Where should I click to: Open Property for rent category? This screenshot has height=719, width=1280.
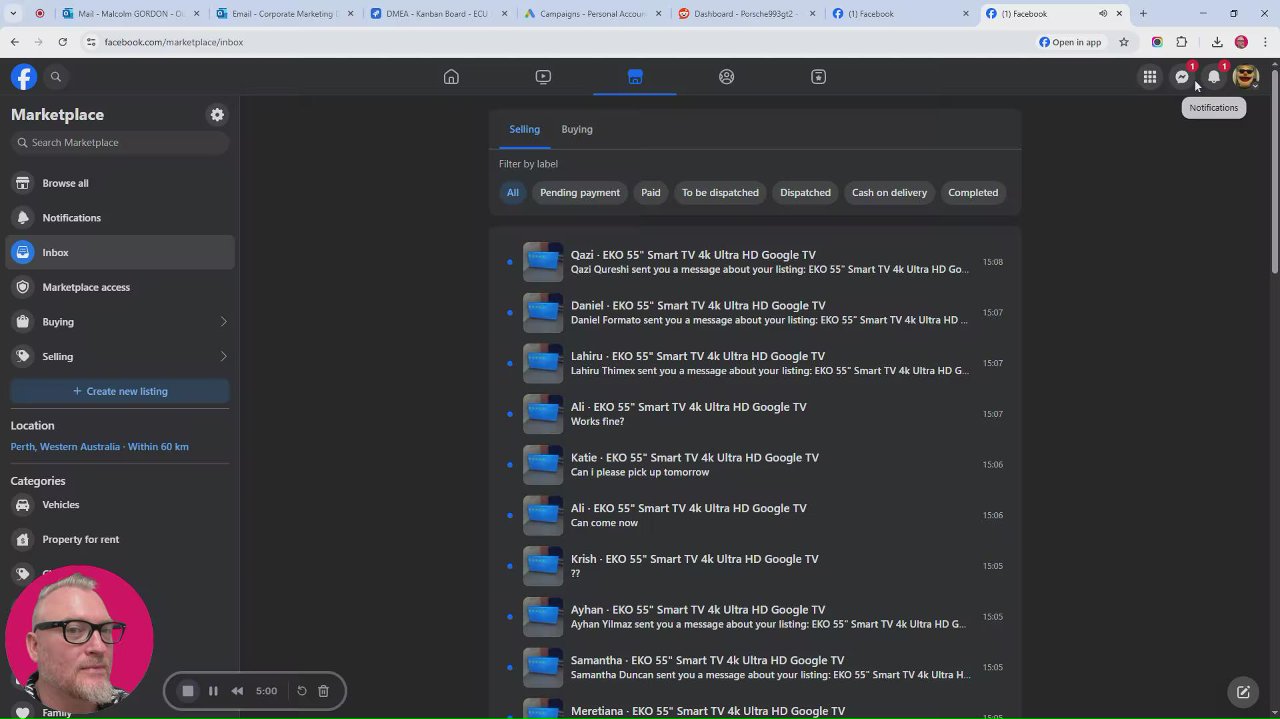tap(120, 539)
